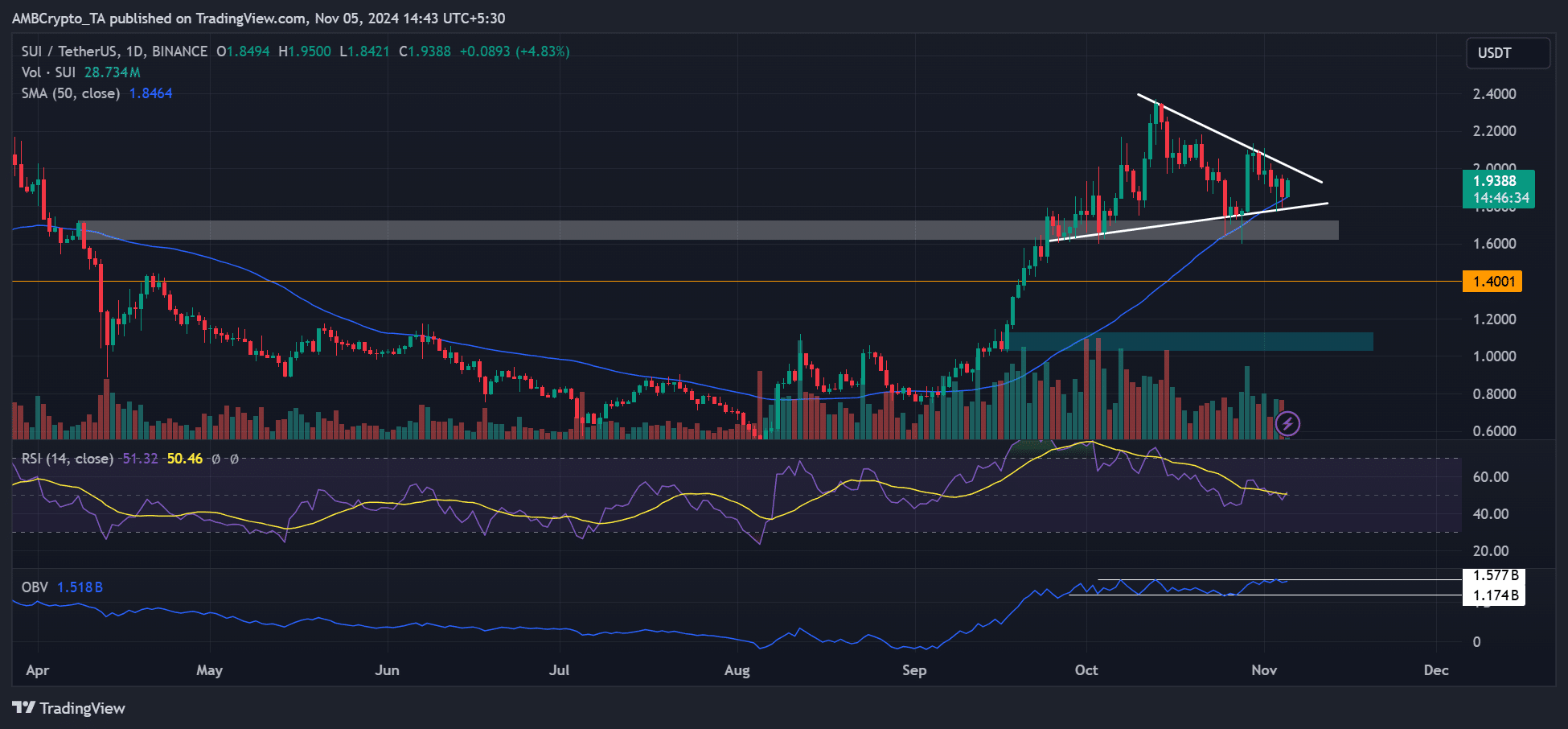Click the Apr label on time axis
This screenshot has width=1568, height=729.
click(37, 670)
